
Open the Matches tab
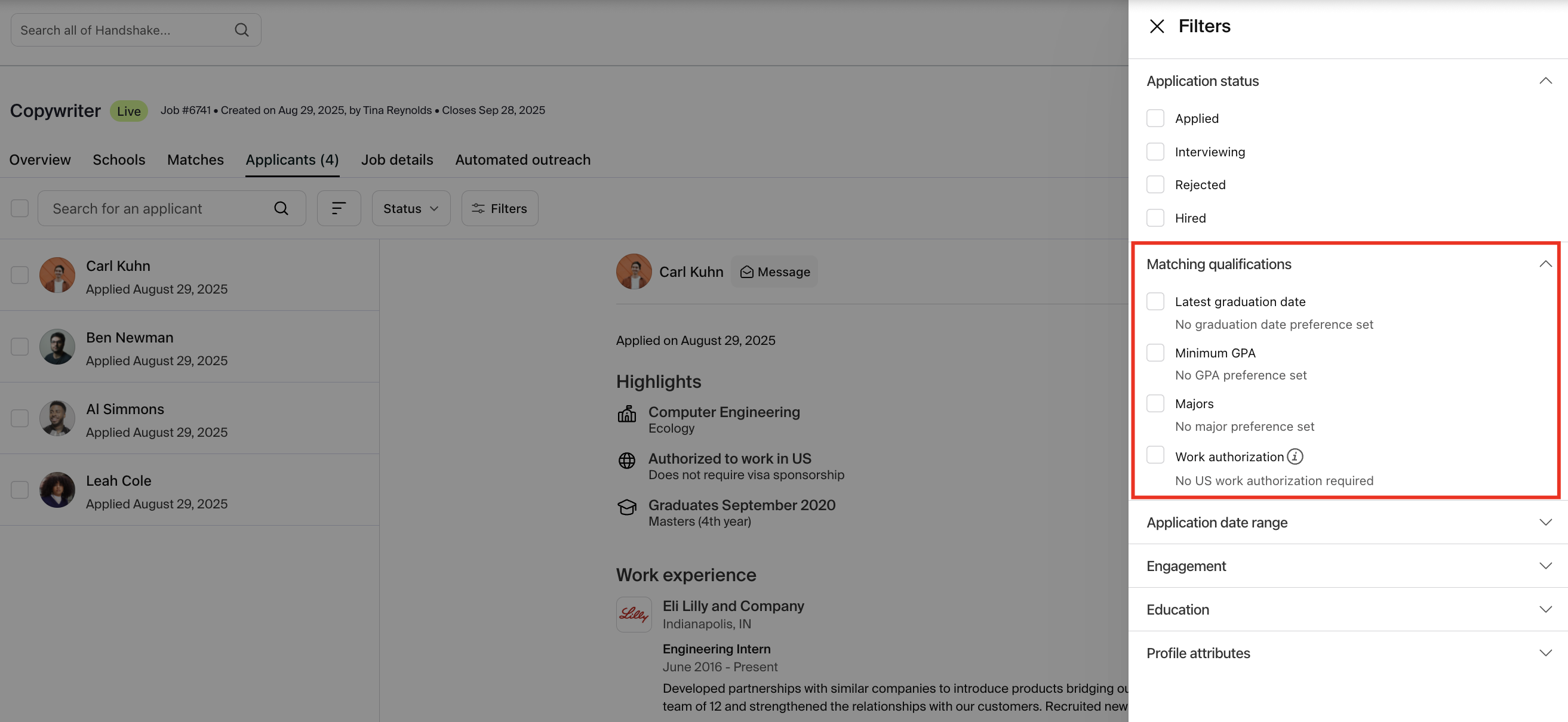click(195, 159)
